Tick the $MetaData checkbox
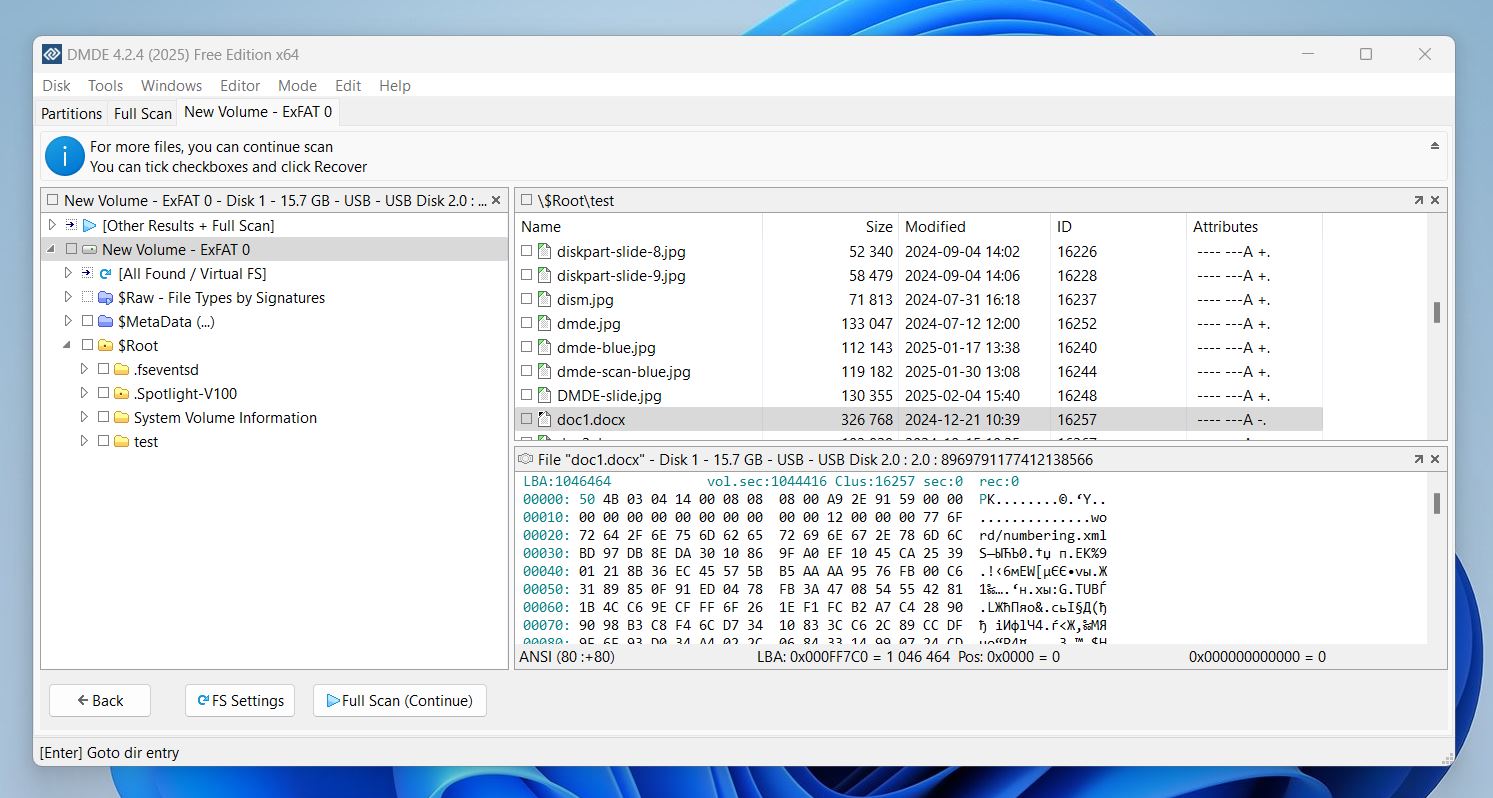 (x=87, y=322)
